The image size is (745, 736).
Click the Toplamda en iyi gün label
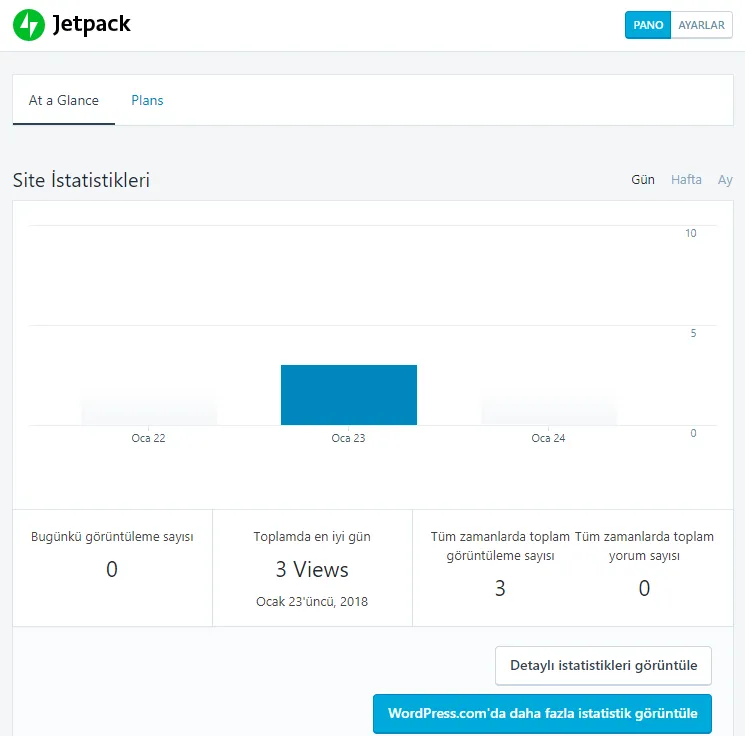[x=312, y=537]
